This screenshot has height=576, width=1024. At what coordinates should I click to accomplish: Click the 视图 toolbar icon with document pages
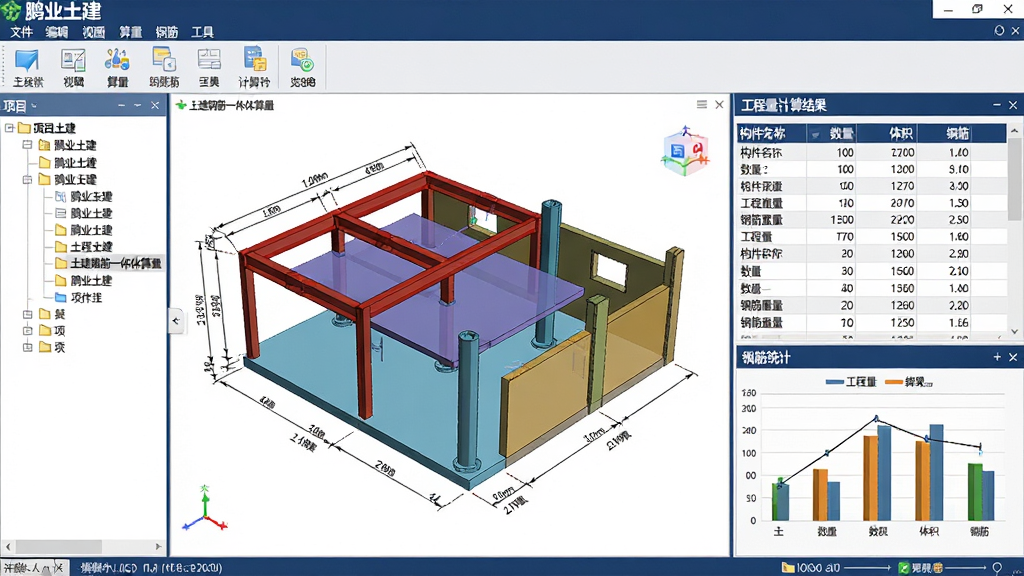(73, 60)
